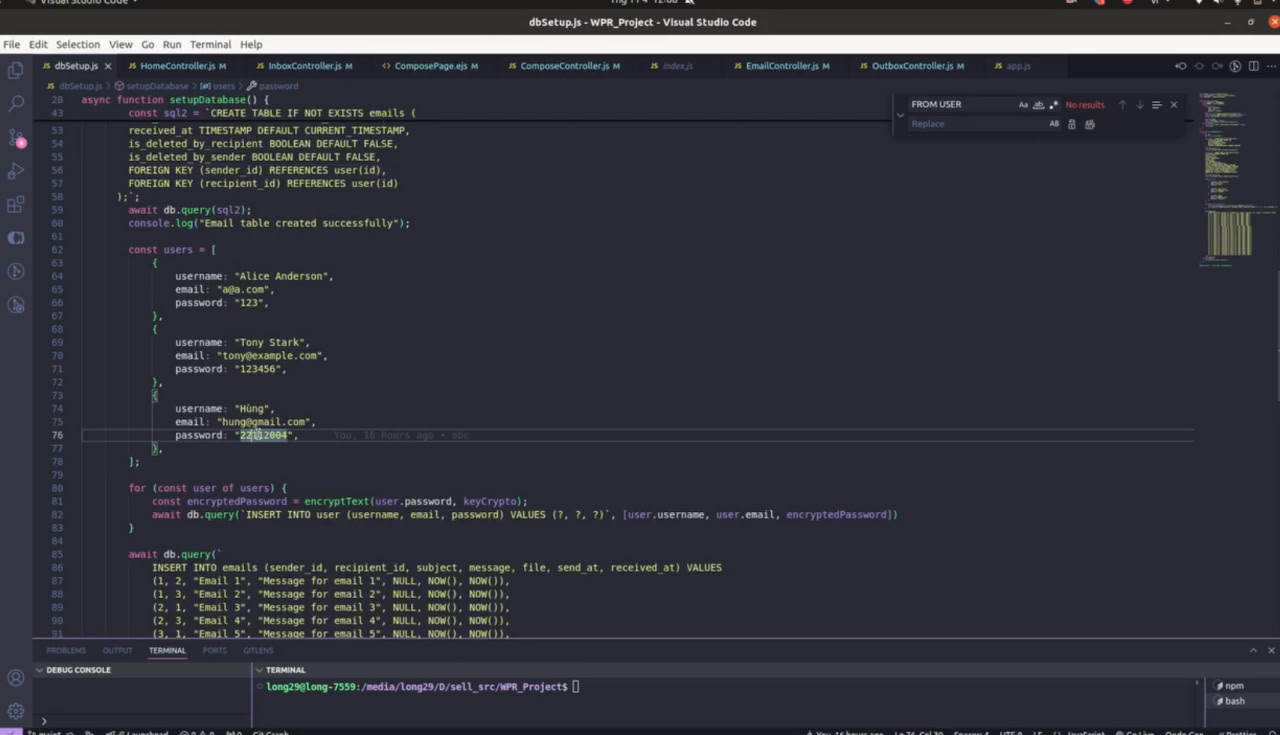Viewport: 1280px width, 735px height.
Task: Open the Explorer view in activity bar
Action: (16, 70)
